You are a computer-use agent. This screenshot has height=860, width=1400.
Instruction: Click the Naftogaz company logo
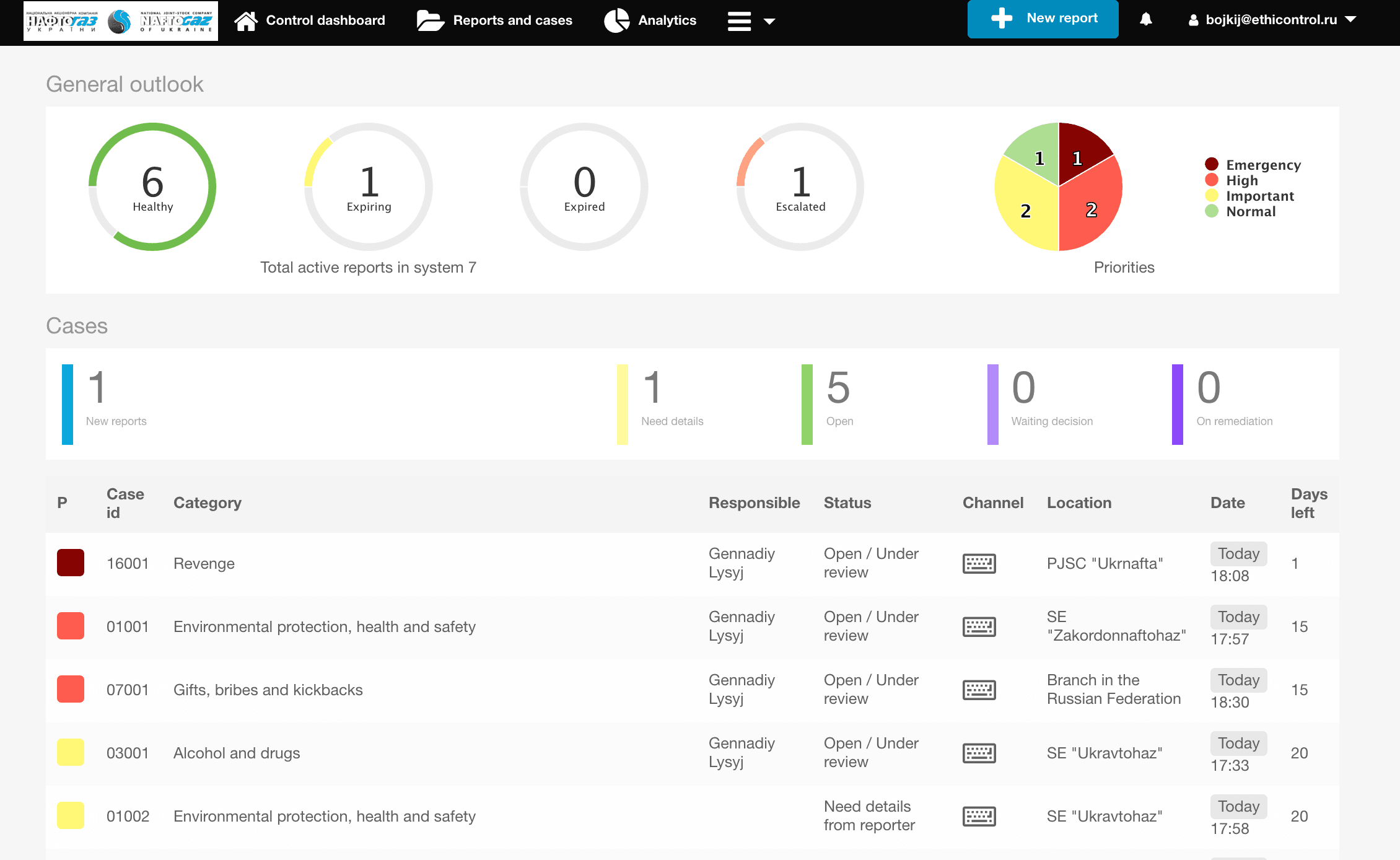coord(121,21)
